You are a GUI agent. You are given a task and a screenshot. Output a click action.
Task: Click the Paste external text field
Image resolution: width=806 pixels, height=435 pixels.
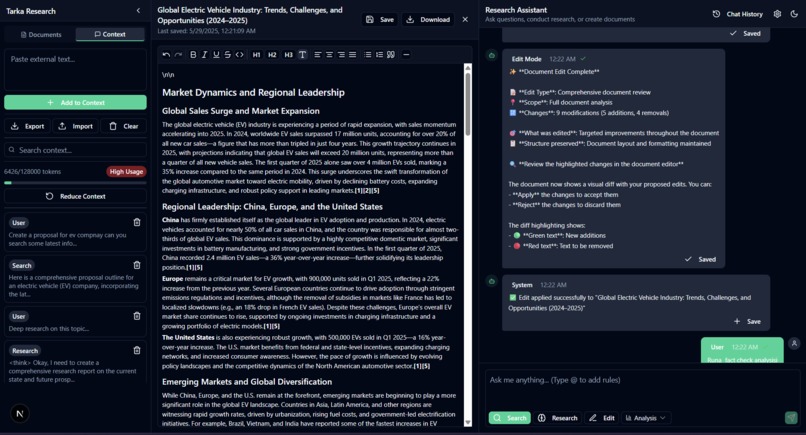(75, 70)
